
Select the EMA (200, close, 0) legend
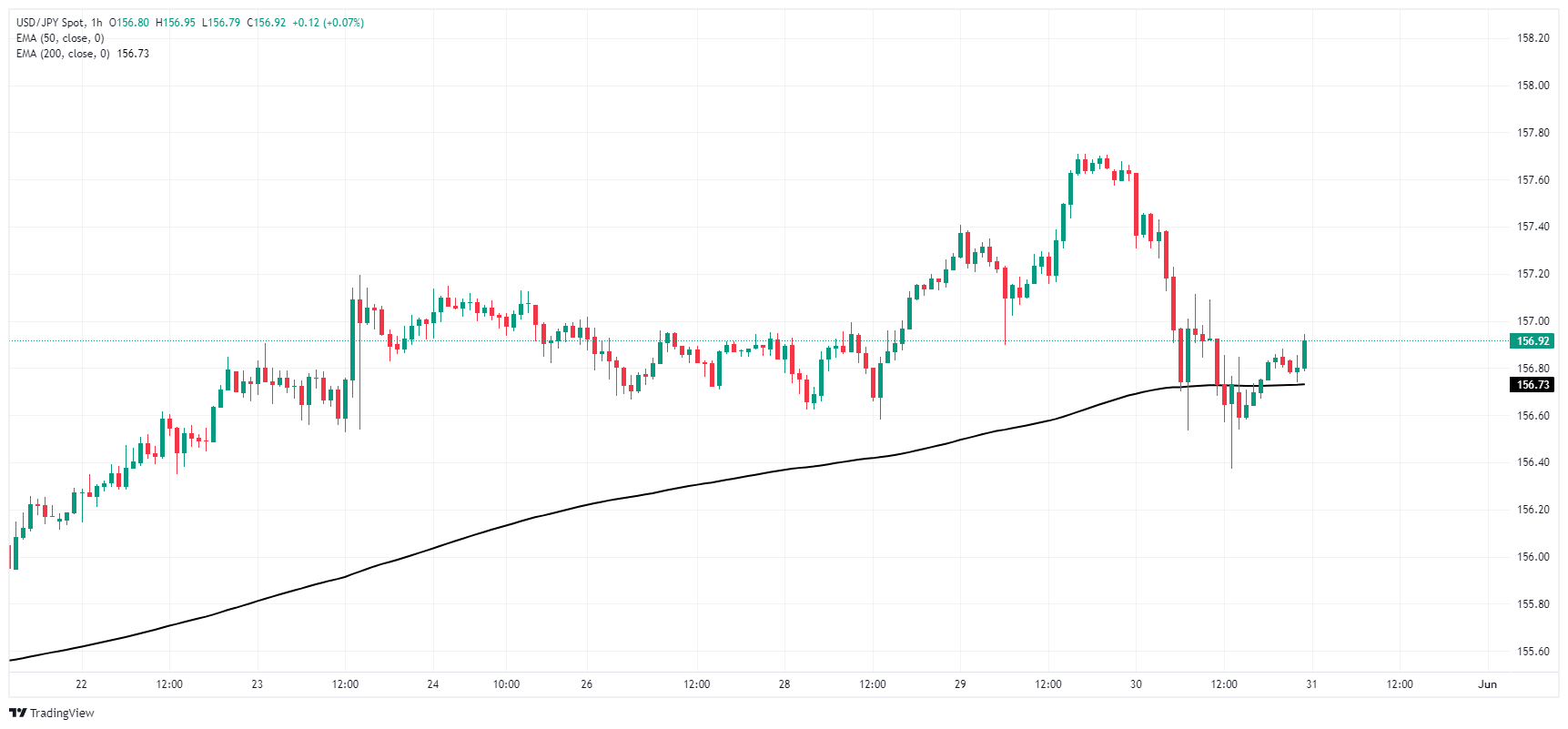63,54
